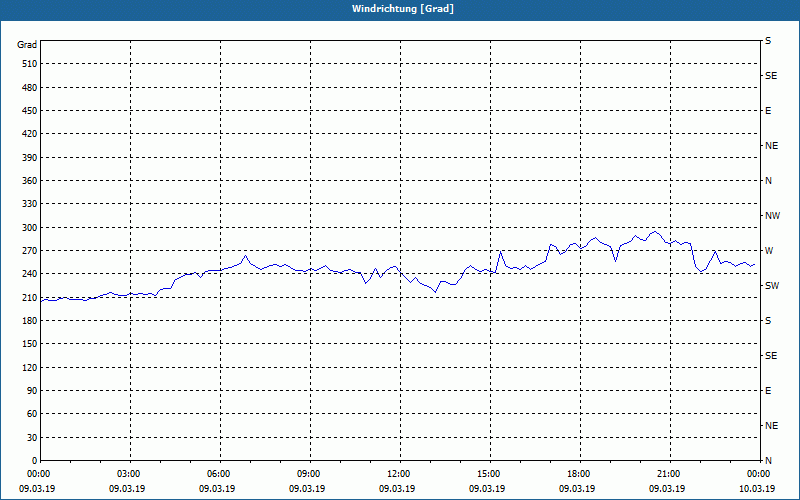Screen dimensions: 800x500
Task: Click the N compass label beside 360
Action: 768,181
